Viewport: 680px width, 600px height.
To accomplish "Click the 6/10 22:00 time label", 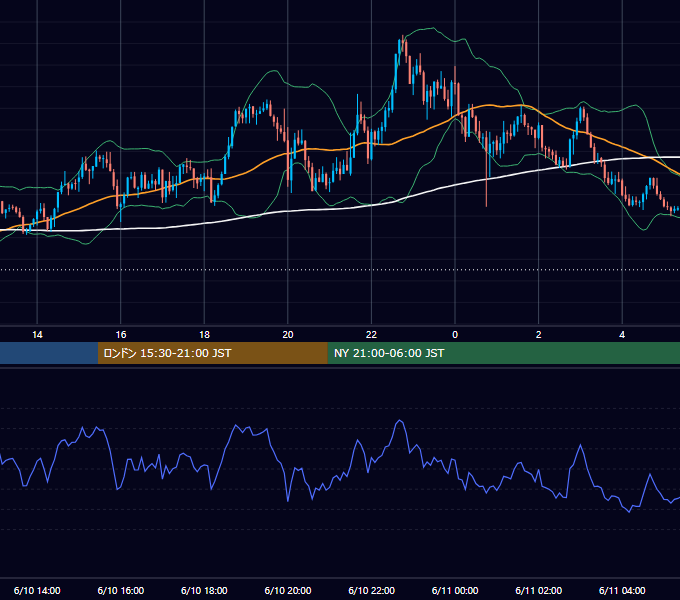I will point(372,590).
